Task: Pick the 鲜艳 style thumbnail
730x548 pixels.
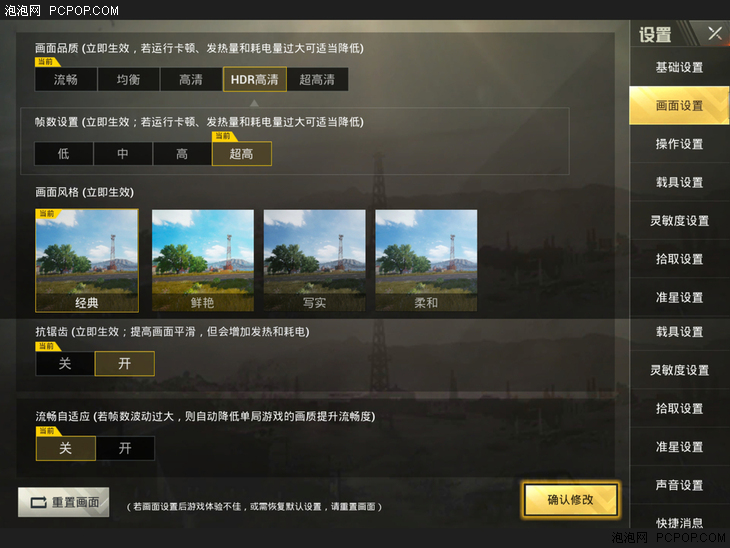Action: [x=203, y=260]
